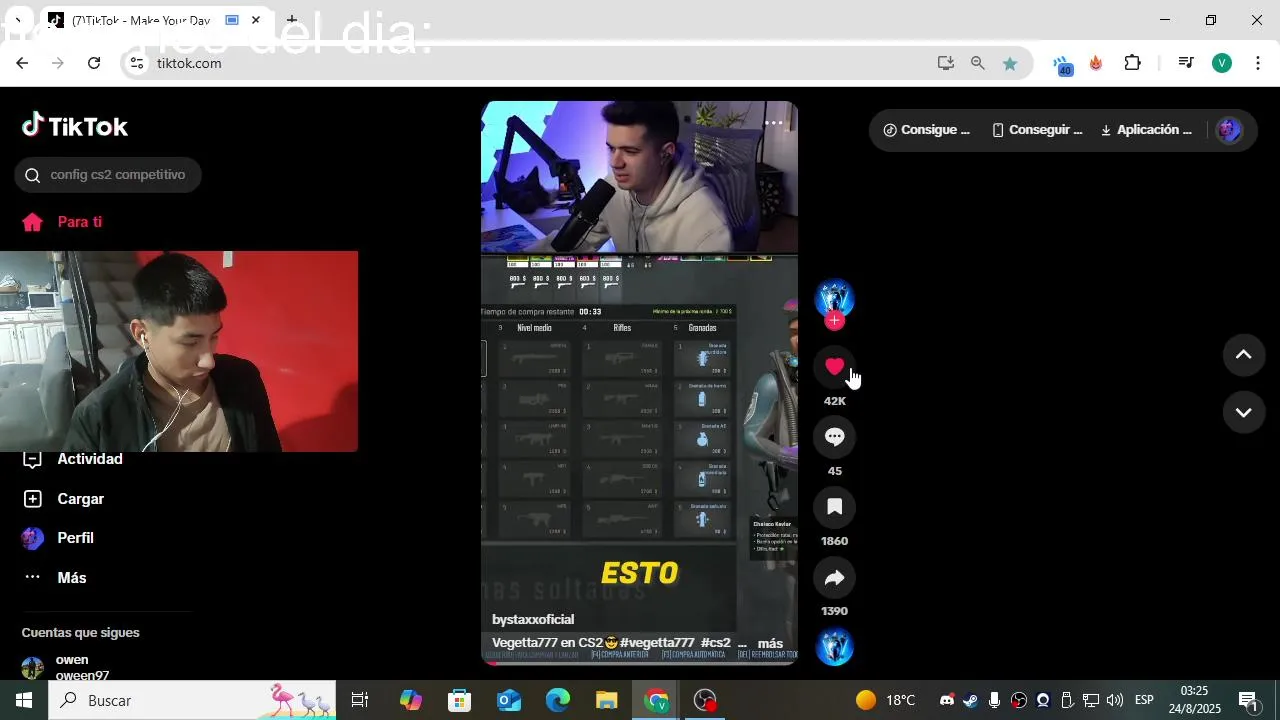The width and height of the screenshot is (1280, 720).
Task: Open Outlook from the taskbar
Action: tap(509, 700)
